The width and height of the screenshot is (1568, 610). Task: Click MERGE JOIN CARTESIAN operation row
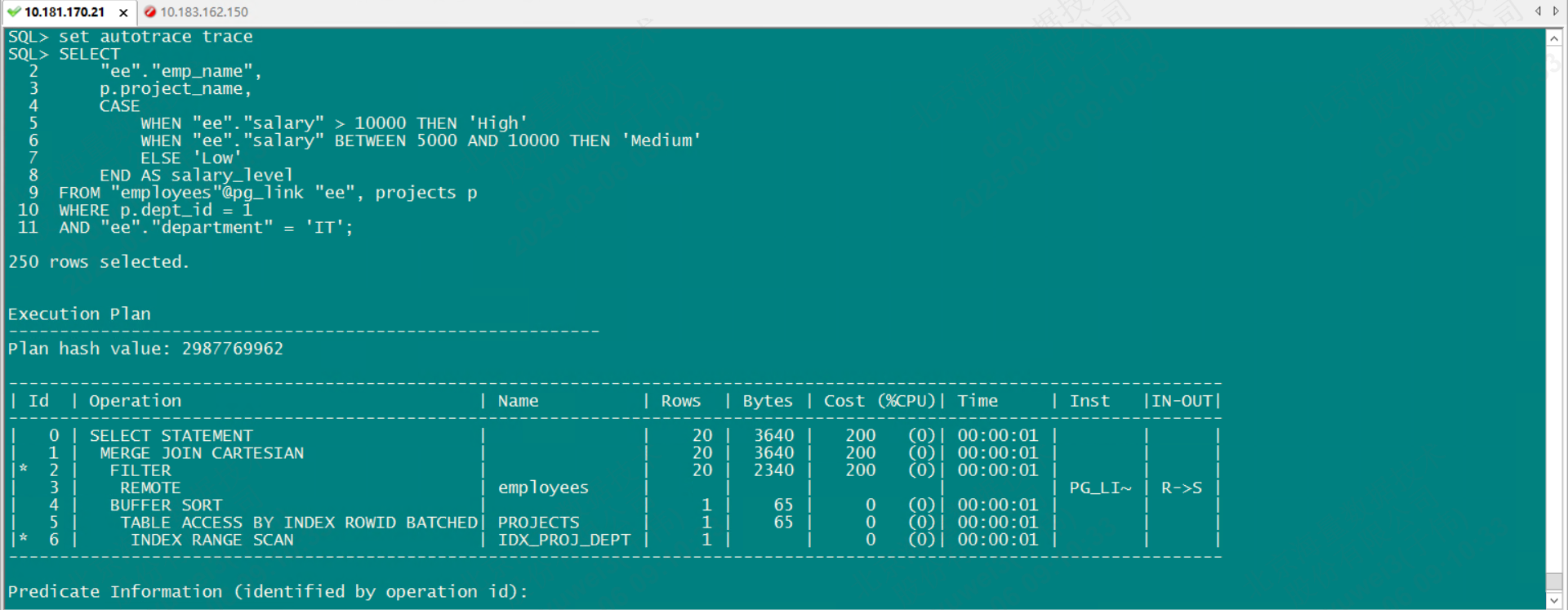(201, 453)
